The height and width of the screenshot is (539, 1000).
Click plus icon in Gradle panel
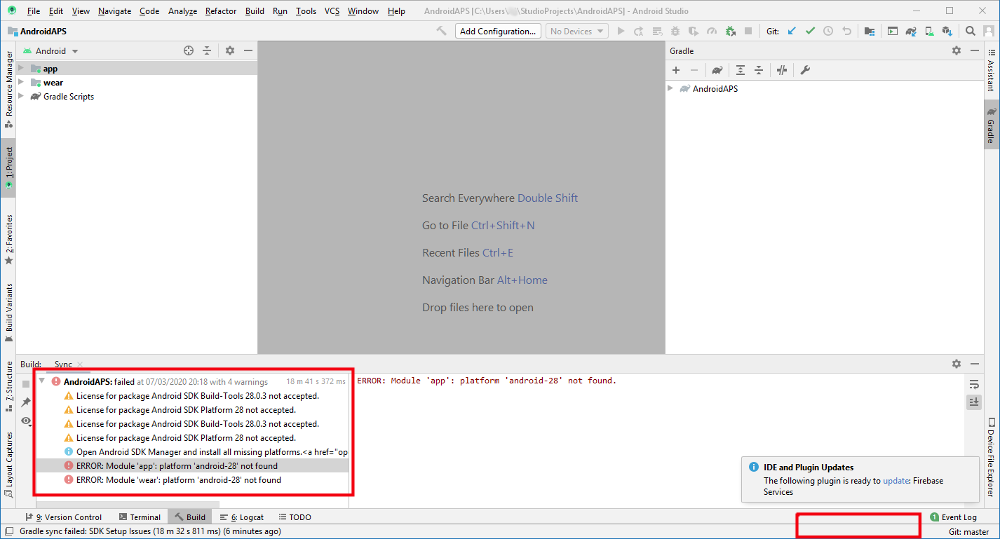[676, 70]
